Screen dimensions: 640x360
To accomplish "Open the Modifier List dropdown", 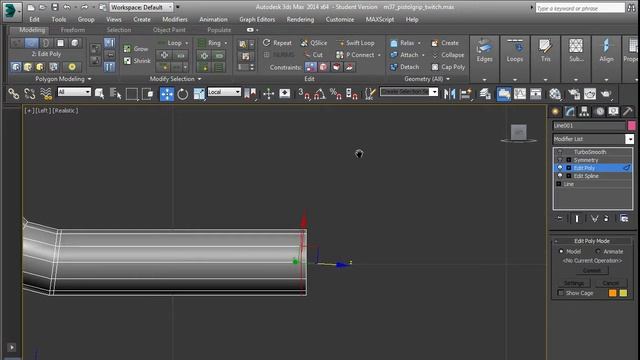I will pyautogui.click(x=630, y=139).
